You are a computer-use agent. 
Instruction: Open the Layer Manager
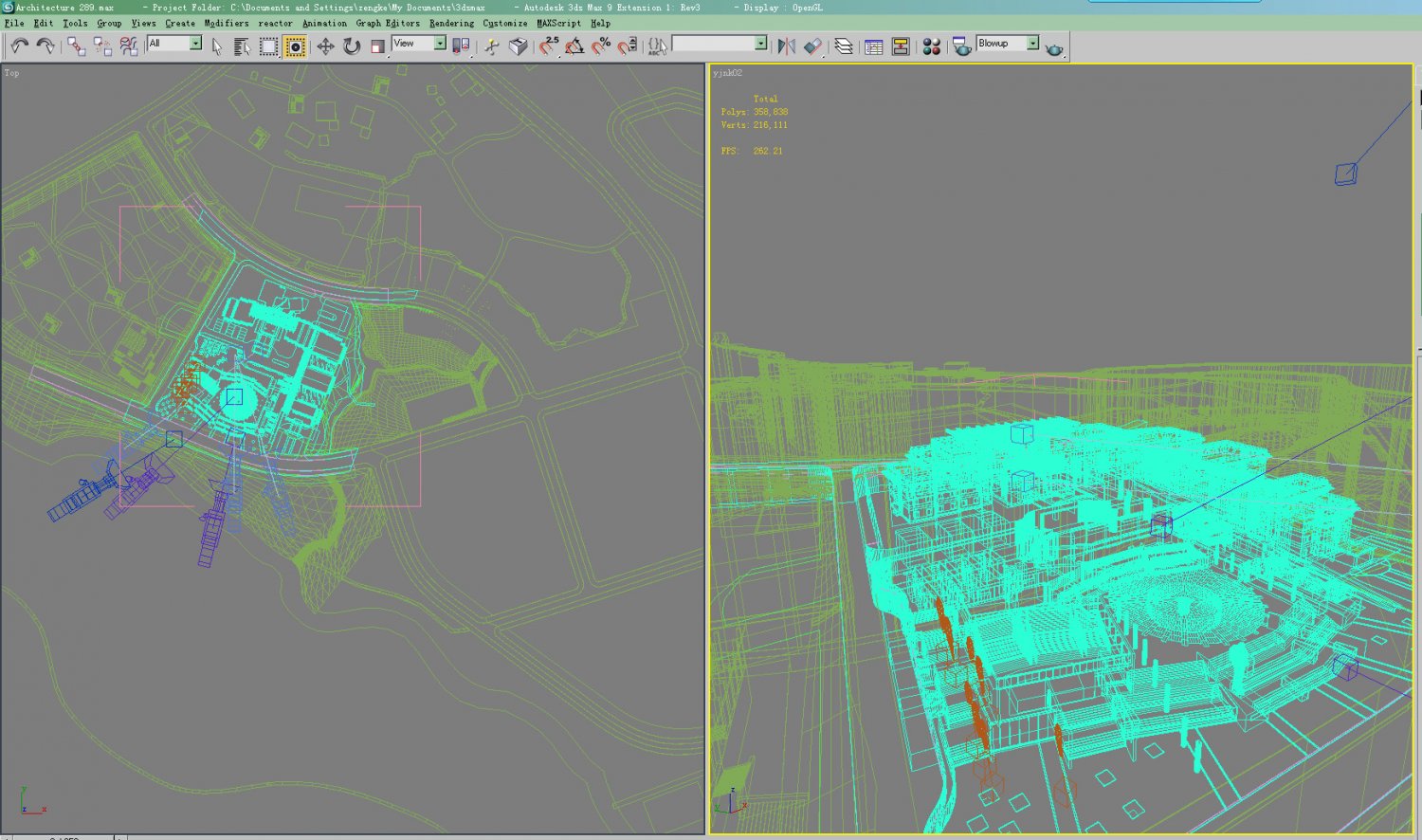click(842, 45)
